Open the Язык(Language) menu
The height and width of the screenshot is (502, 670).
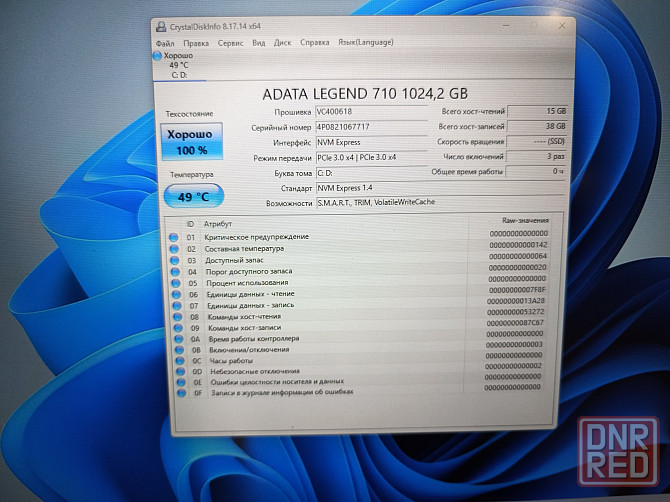pos(366,42)
